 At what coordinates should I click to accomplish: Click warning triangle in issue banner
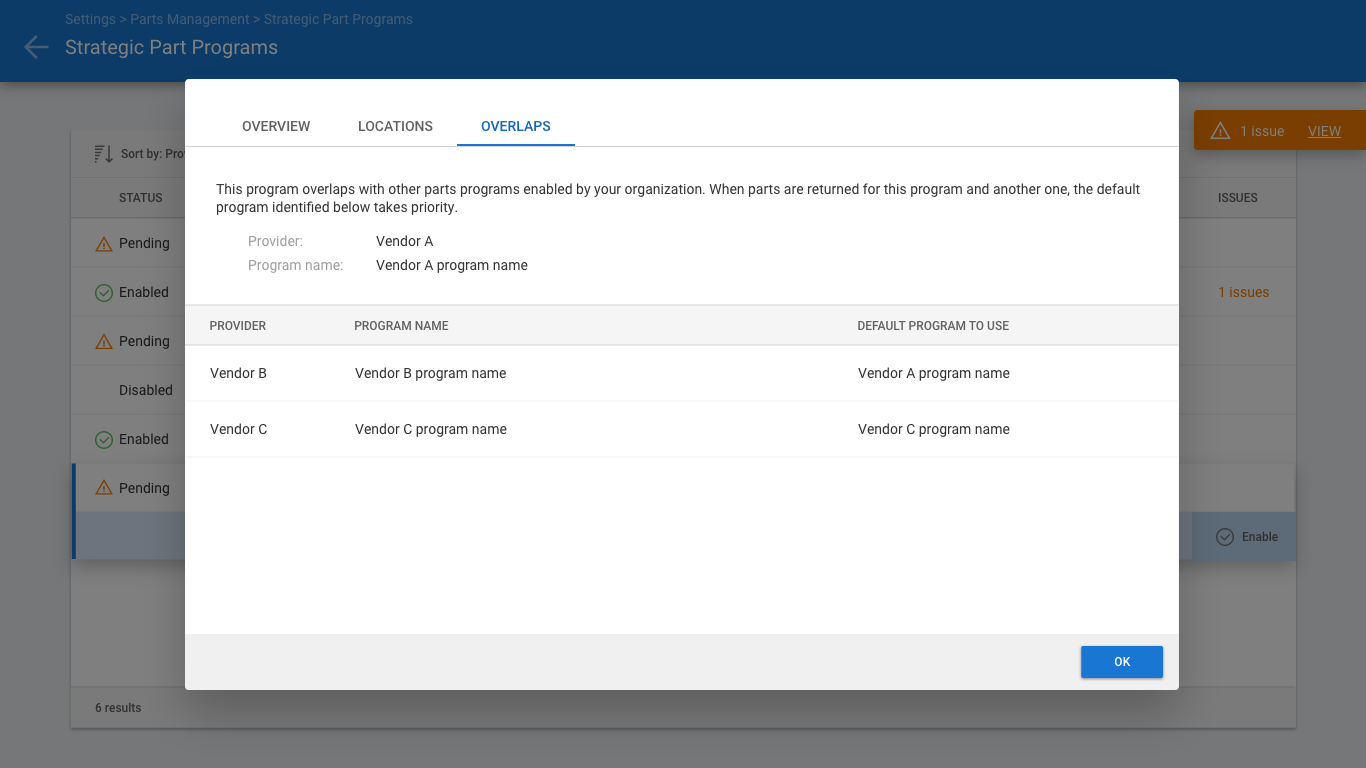pos(1220,131)
